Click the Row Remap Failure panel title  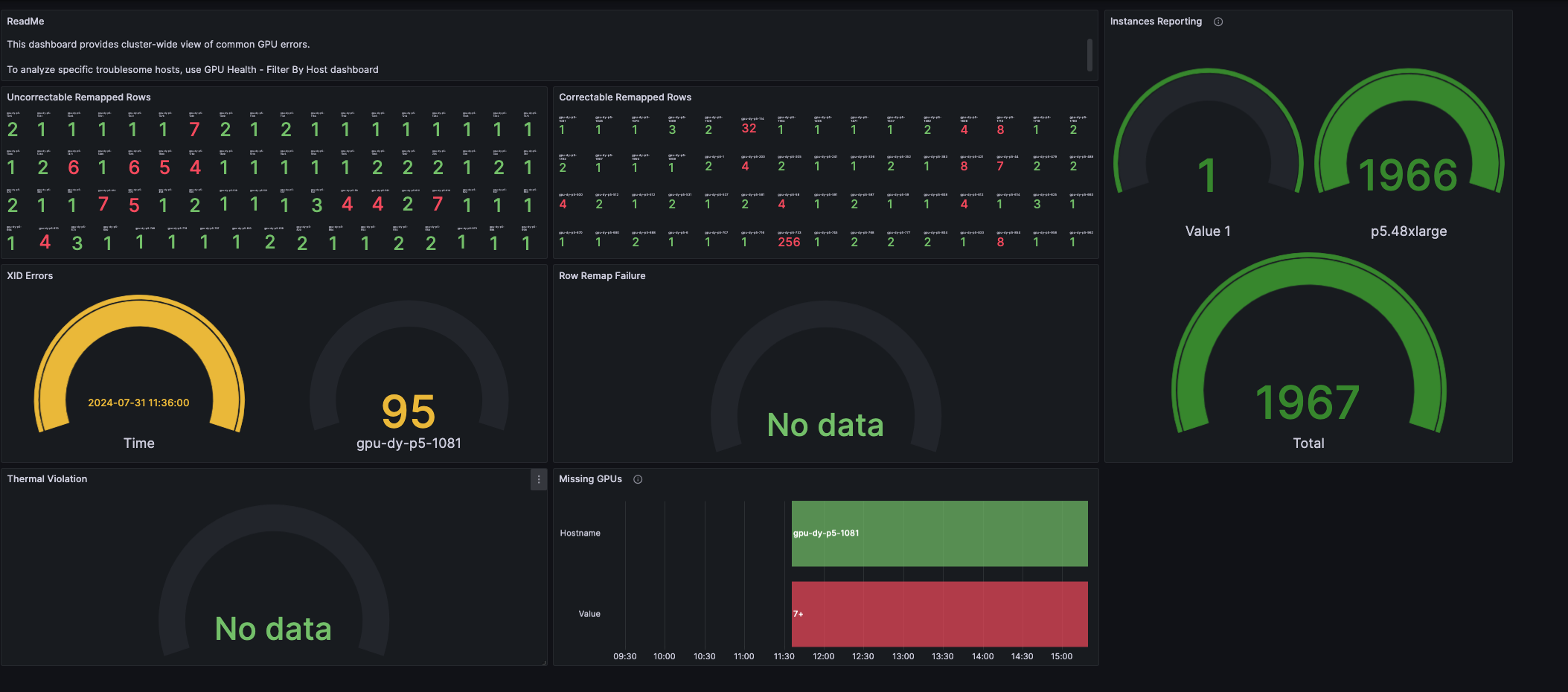click(x=602, y=276)
